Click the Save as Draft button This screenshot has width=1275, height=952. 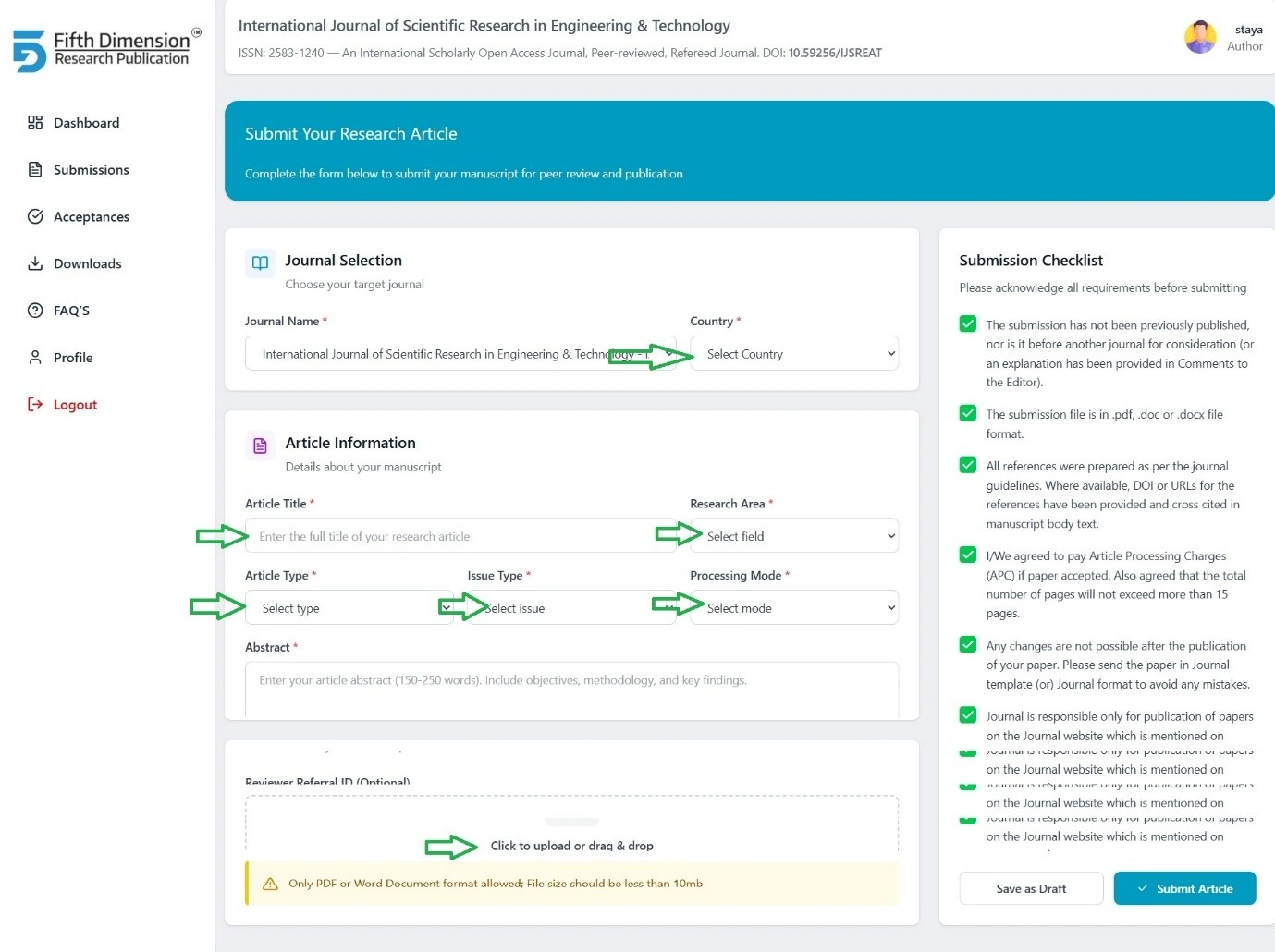(1031, 888)
